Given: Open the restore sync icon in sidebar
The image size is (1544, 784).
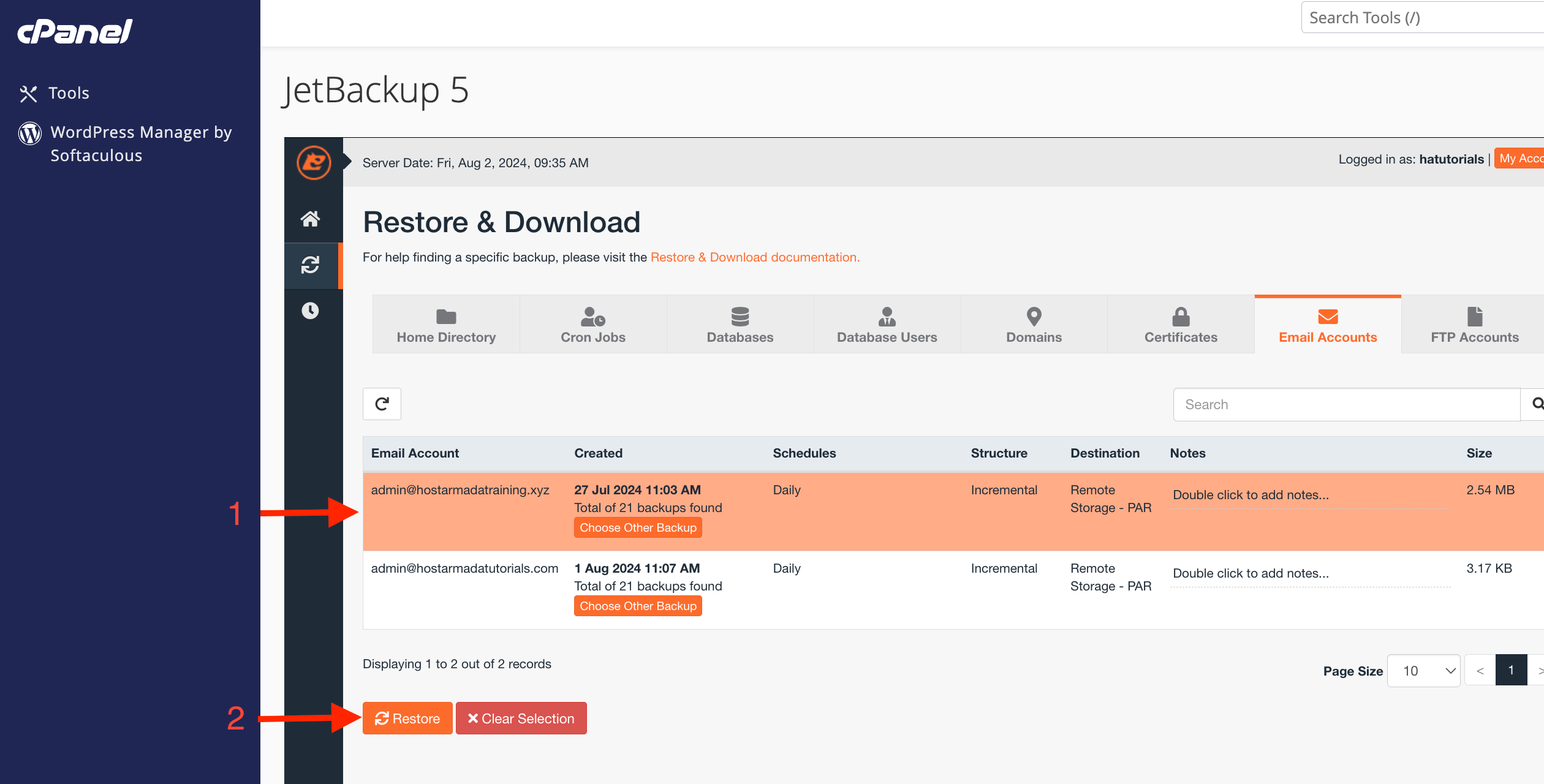Looking at the screenshot, I should [311, 265].
